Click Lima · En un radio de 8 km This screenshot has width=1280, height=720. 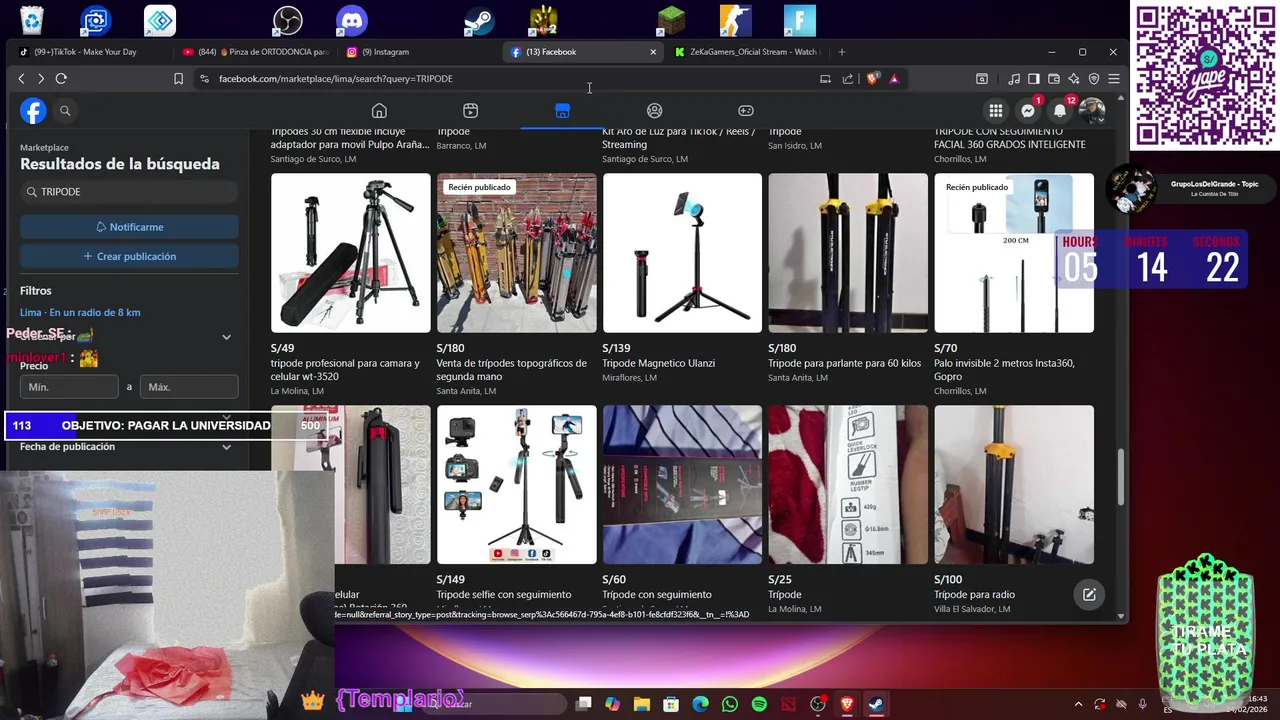click(x=80, y=312)
